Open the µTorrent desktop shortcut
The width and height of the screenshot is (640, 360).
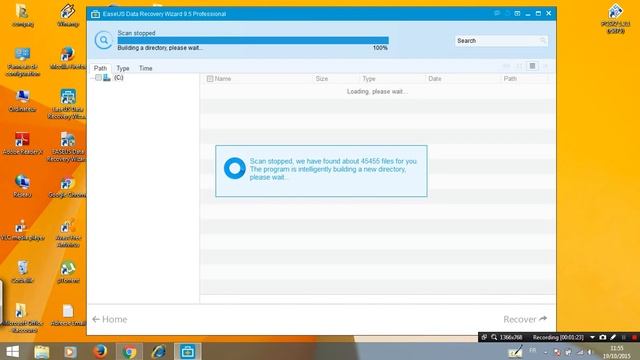pyautogui.click(x=68, y=272)
